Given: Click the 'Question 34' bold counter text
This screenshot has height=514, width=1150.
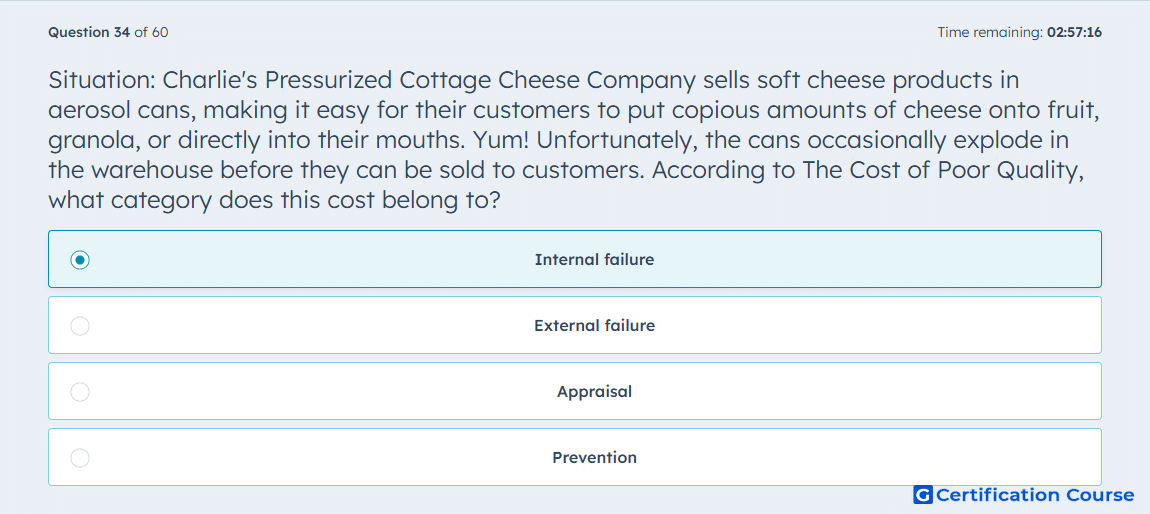Looking at the screenshot, I should point(89,32).
